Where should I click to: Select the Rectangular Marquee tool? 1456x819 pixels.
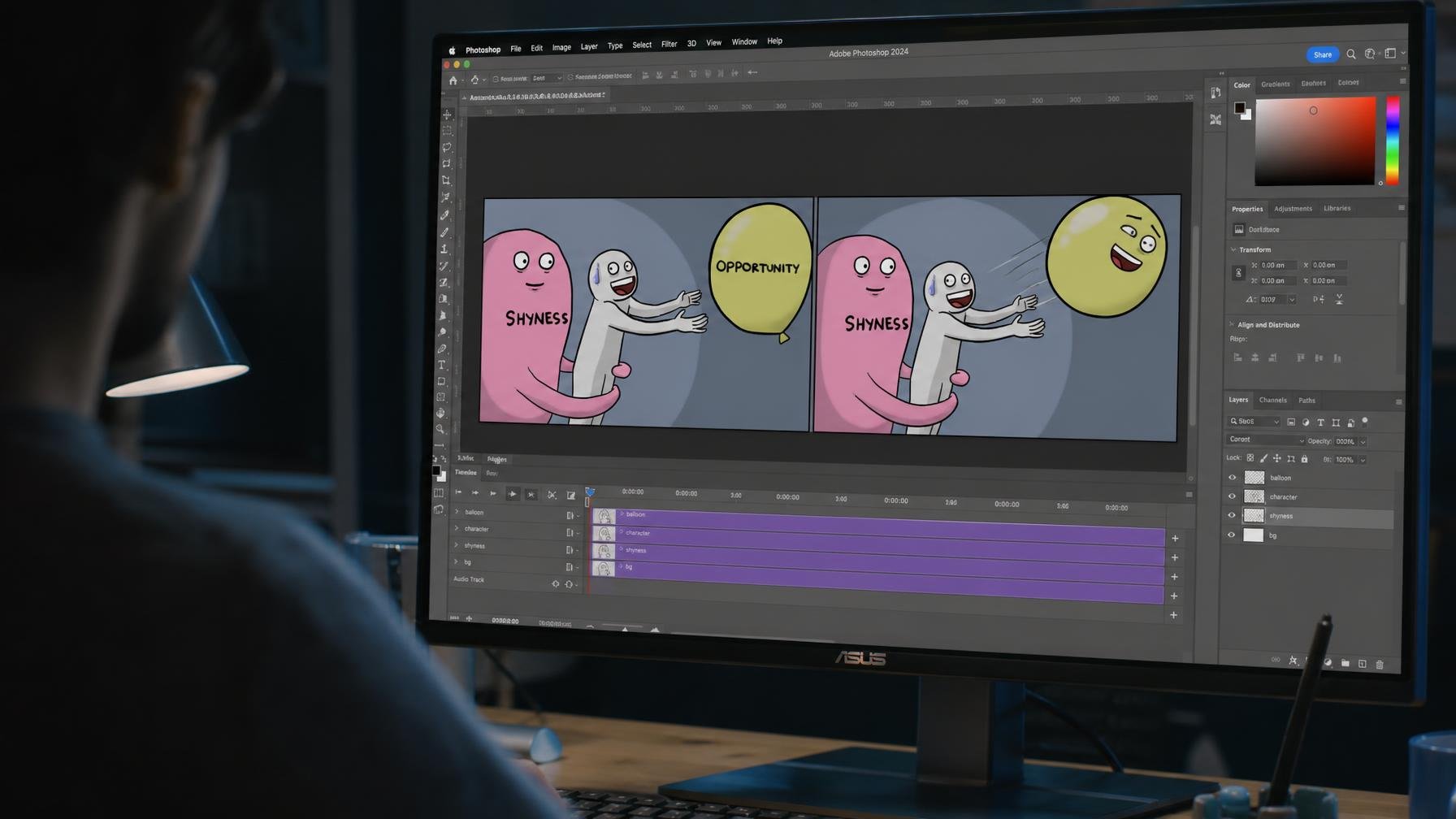(447, 131)
